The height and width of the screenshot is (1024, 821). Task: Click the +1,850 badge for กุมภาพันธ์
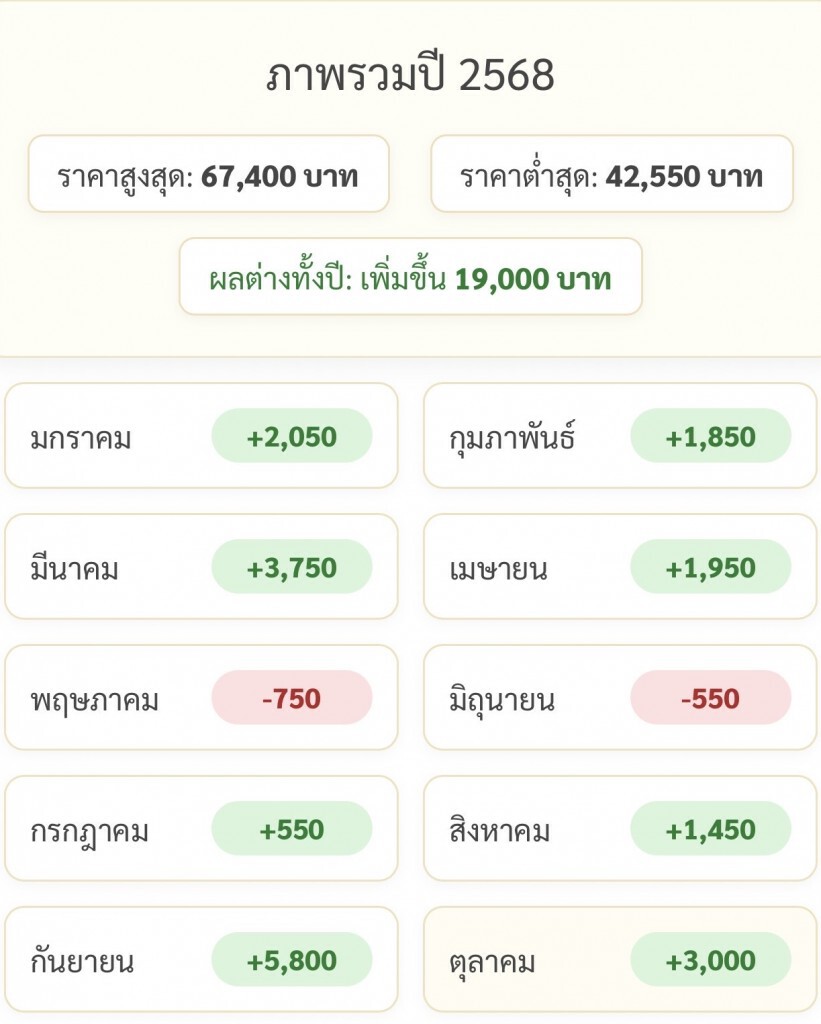pos(710,437)
